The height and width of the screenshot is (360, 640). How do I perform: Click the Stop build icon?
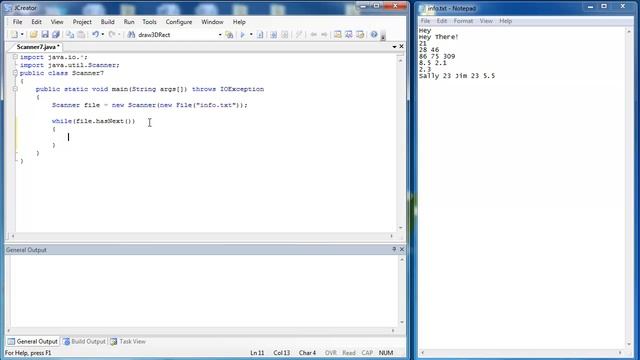tap(285, 35)
